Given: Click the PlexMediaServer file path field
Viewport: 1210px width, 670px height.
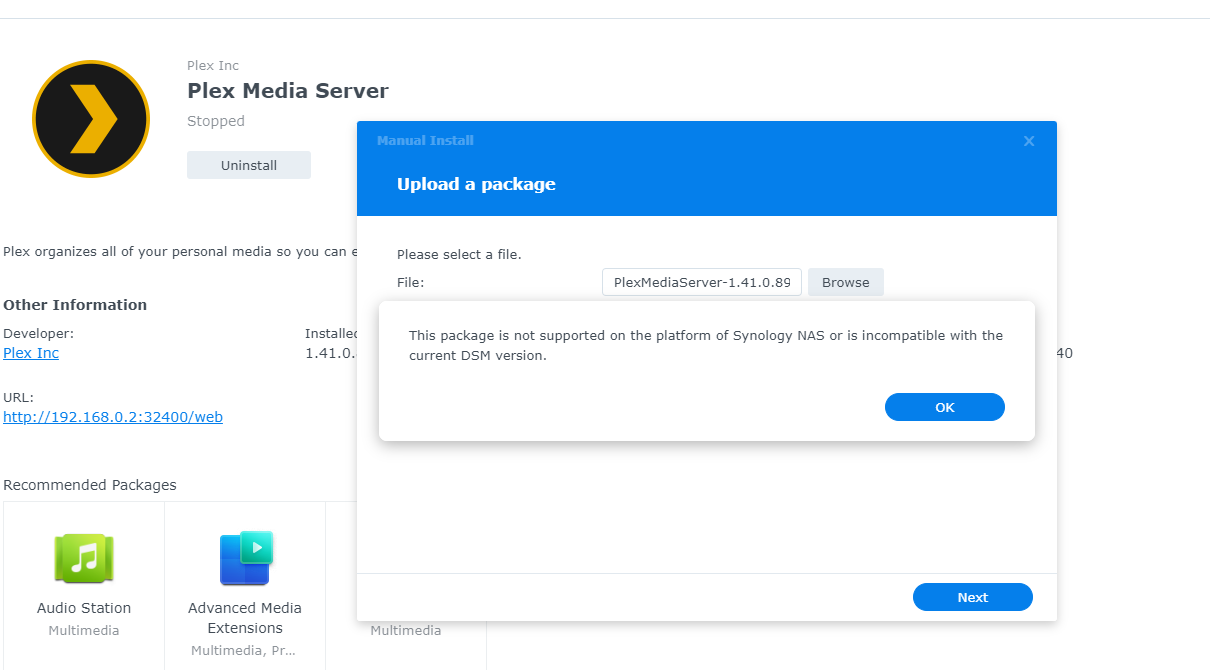Looking at the screenshot, I should tap(702, 282).
